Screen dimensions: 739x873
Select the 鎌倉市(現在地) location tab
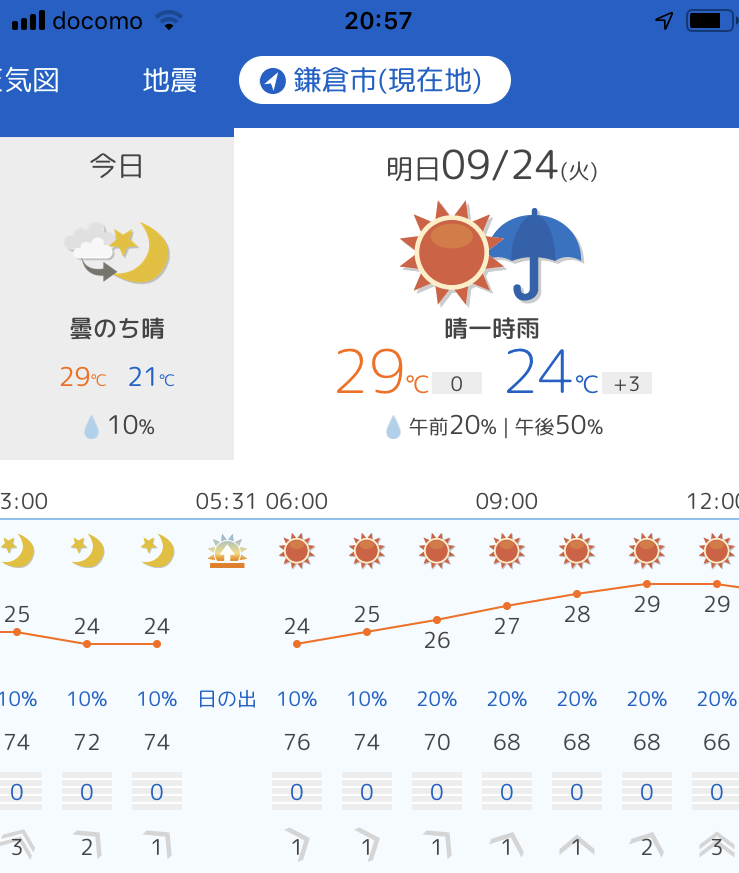tap(374, 80)
